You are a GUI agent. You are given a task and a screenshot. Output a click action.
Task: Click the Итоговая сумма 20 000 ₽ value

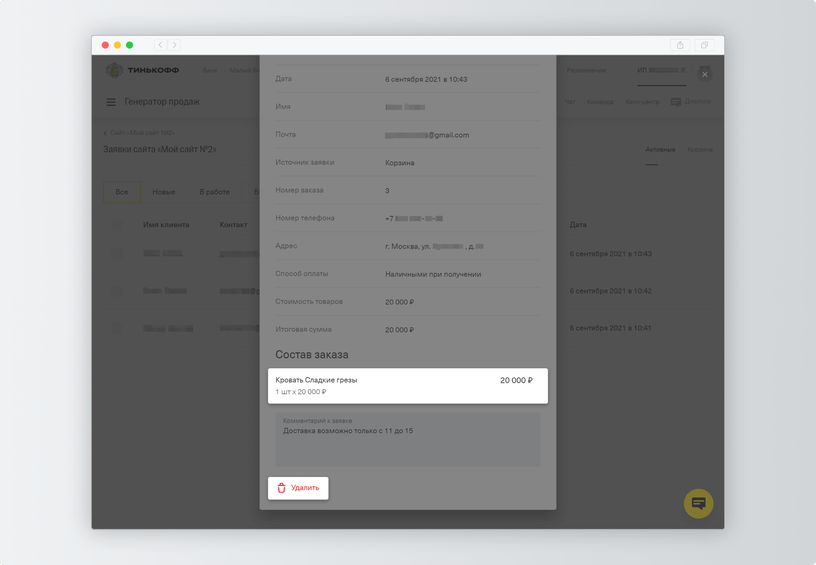click(400, 330)
